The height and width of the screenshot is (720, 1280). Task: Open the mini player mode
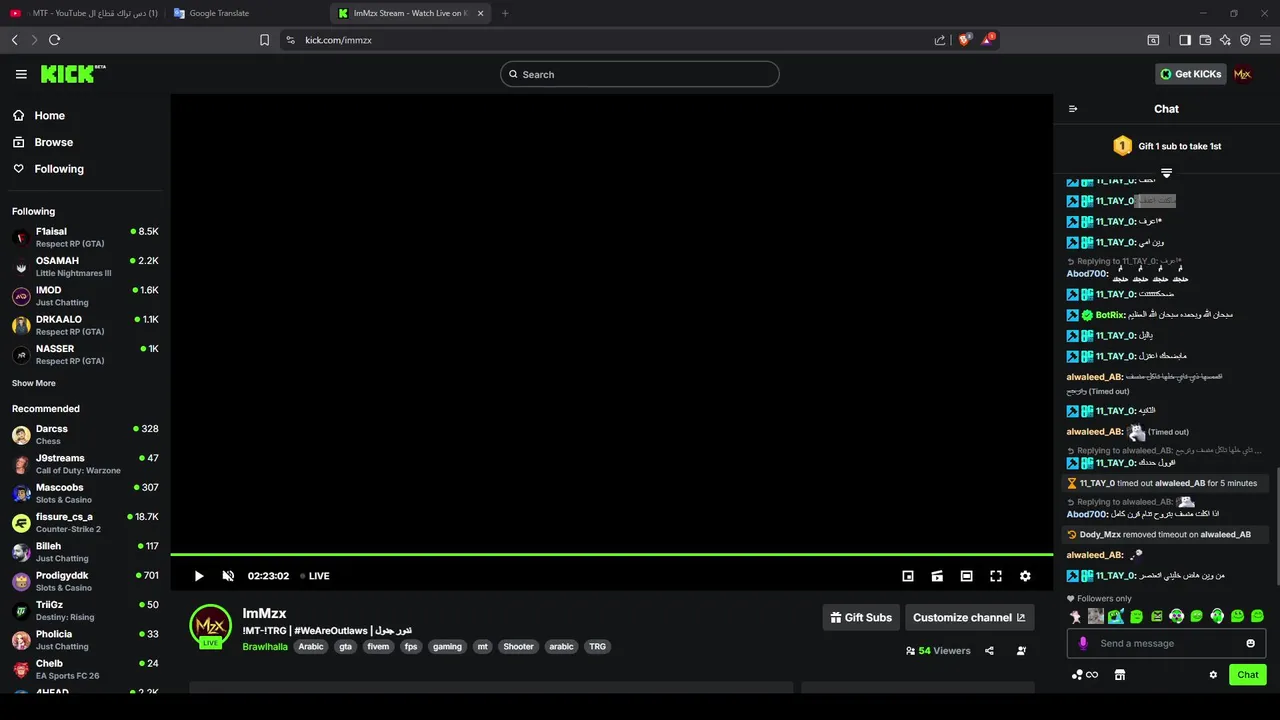(908, 576)
